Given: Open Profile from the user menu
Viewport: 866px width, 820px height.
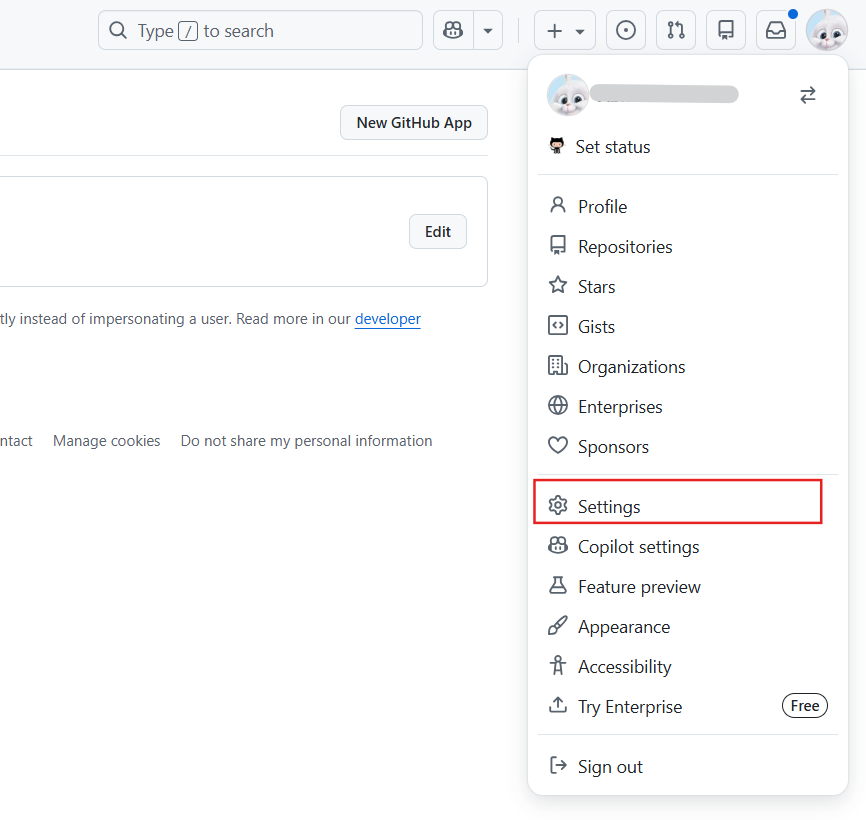Looking at the screenshot, I should (688, 207).
